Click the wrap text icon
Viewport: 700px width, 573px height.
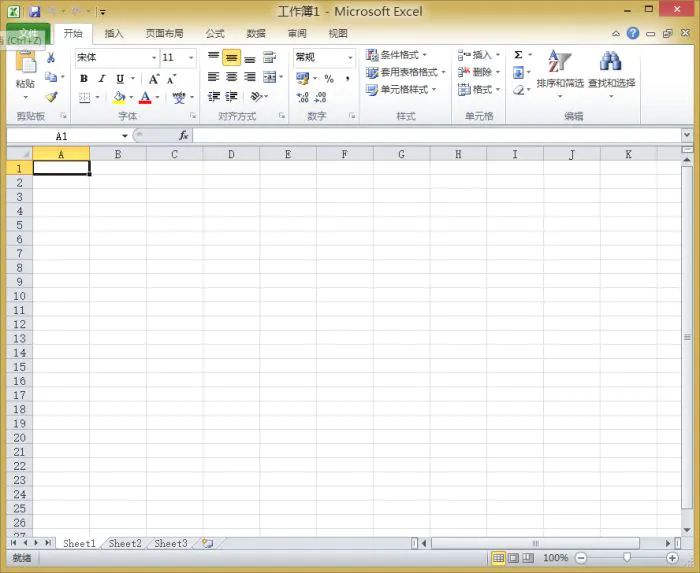pyautogui.click(x=269, y=57)
